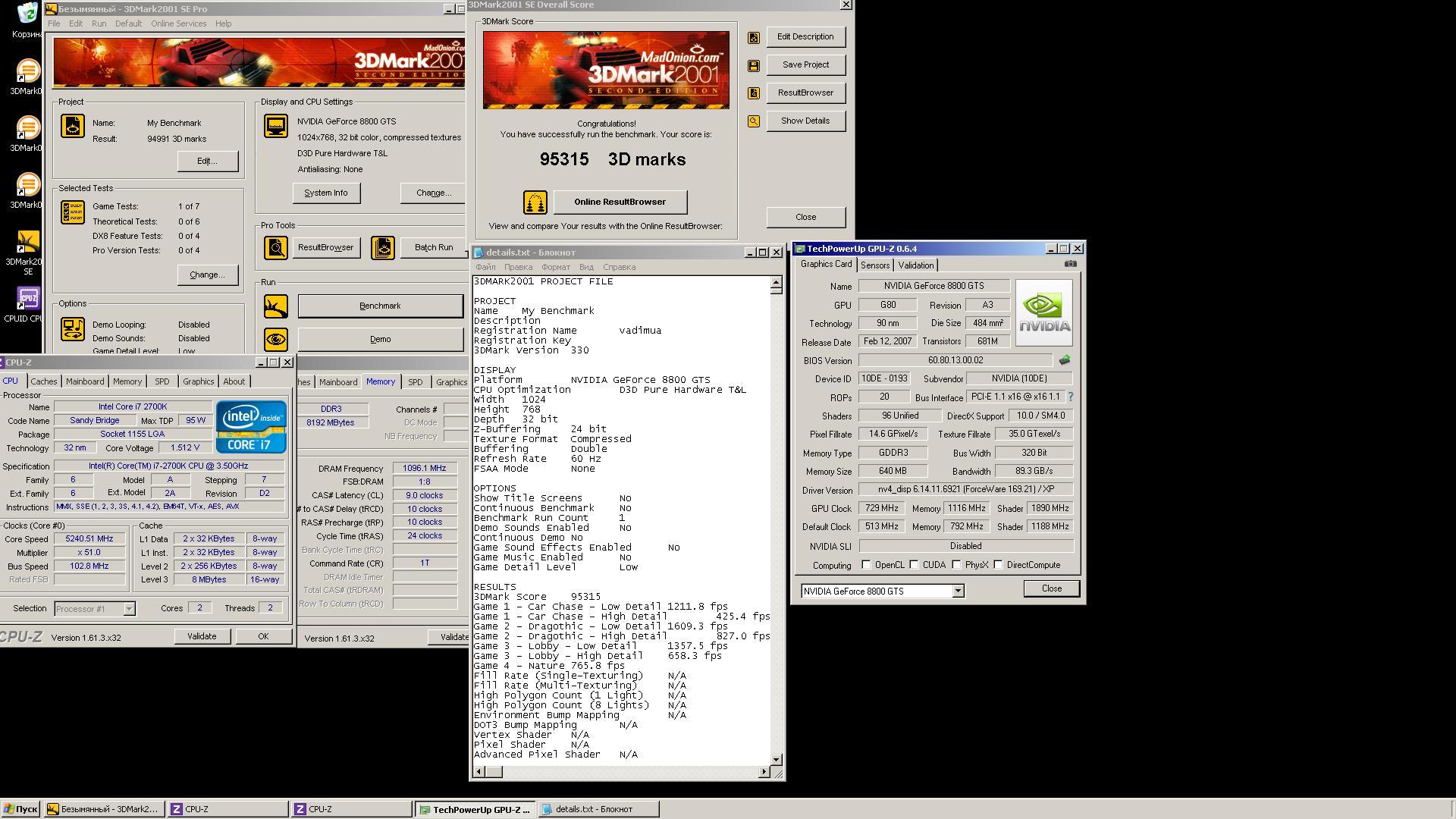Click the Validate button in front CPU-Z window
The height and width of the screenshot is (819, 1456).
202,637
